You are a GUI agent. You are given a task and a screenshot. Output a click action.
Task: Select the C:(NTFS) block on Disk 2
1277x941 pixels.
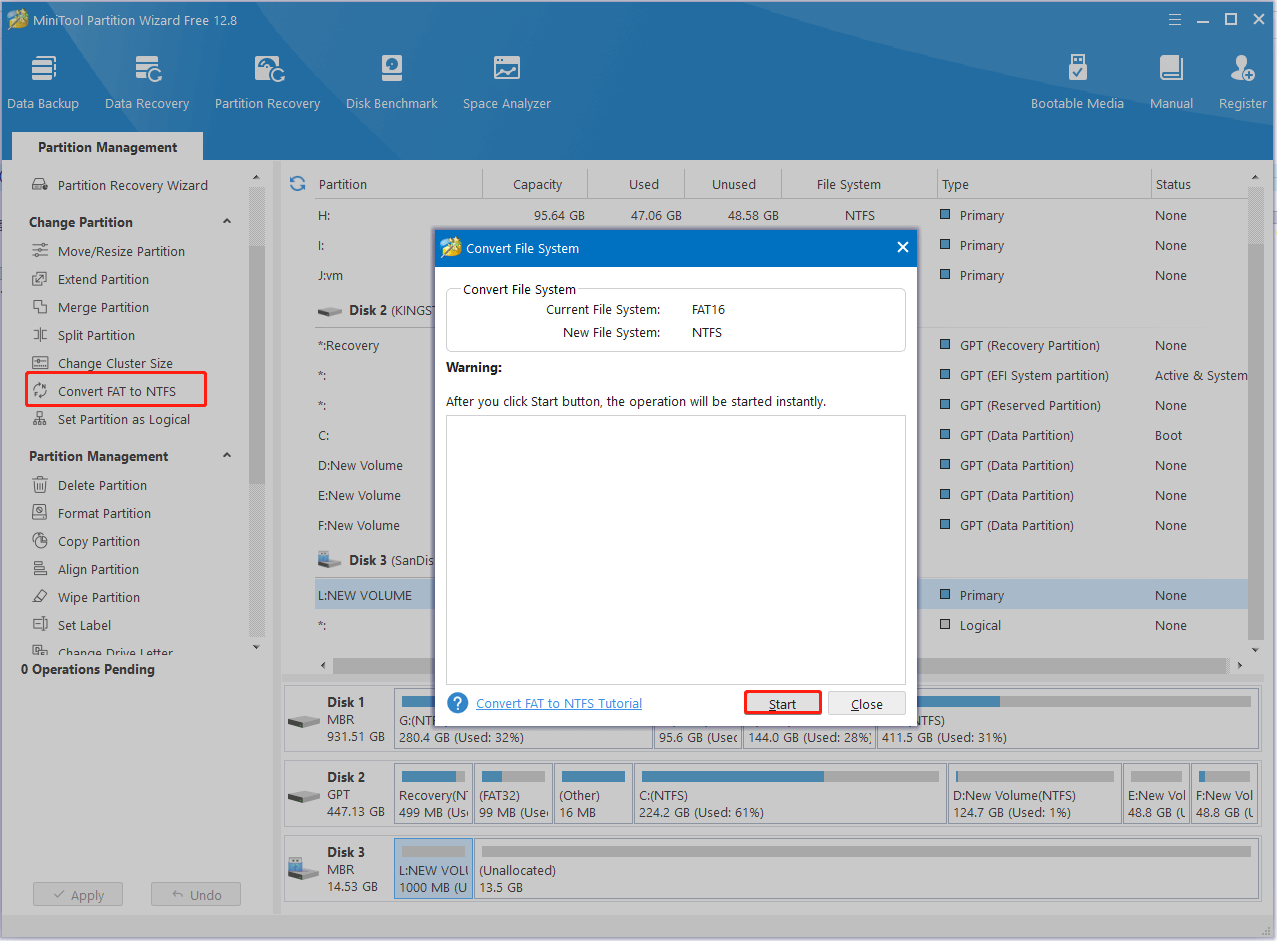(790, 793)
